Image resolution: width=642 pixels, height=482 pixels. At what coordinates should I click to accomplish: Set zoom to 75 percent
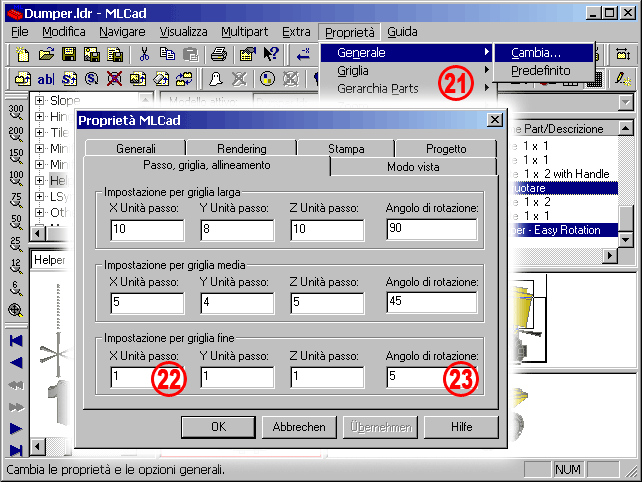pos(16,200)
